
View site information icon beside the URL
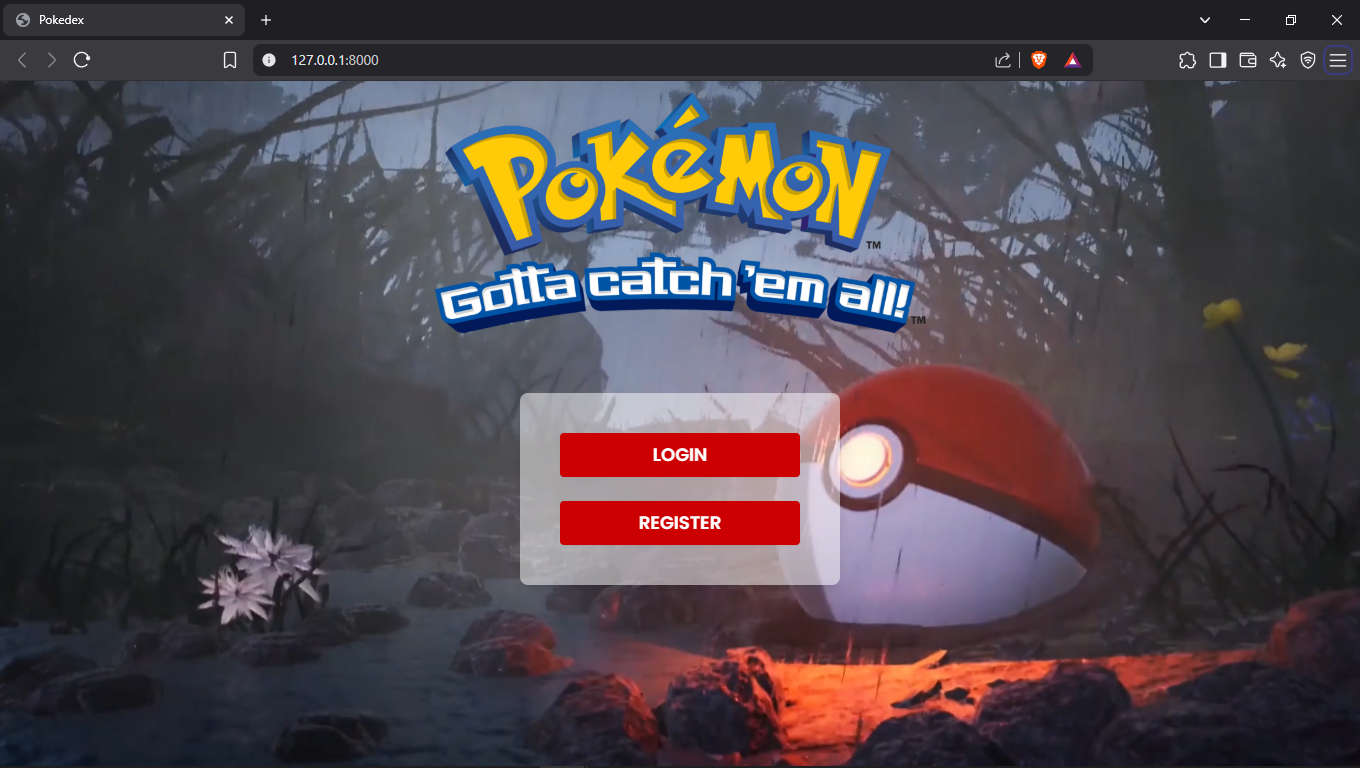click(268, 60)
